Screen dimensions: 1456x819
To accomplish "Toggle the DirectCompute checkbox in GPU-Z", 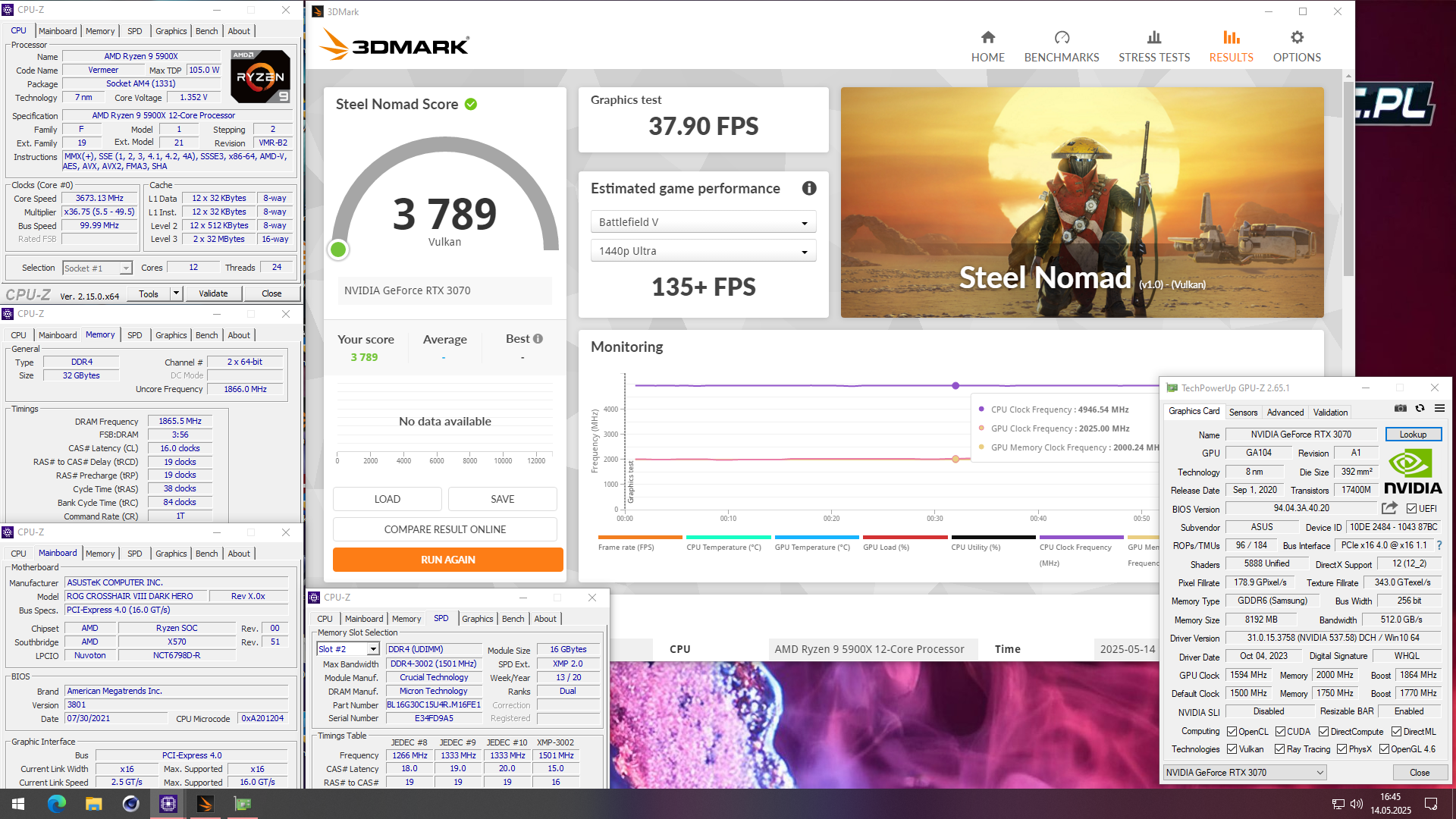I will pyautogui.click(x=1323, y=732).
